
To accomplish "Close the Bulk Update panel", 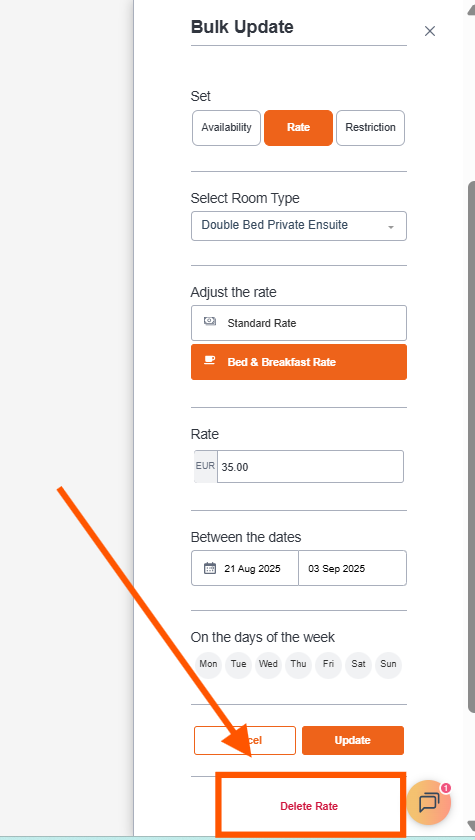I will coord(429,31).
